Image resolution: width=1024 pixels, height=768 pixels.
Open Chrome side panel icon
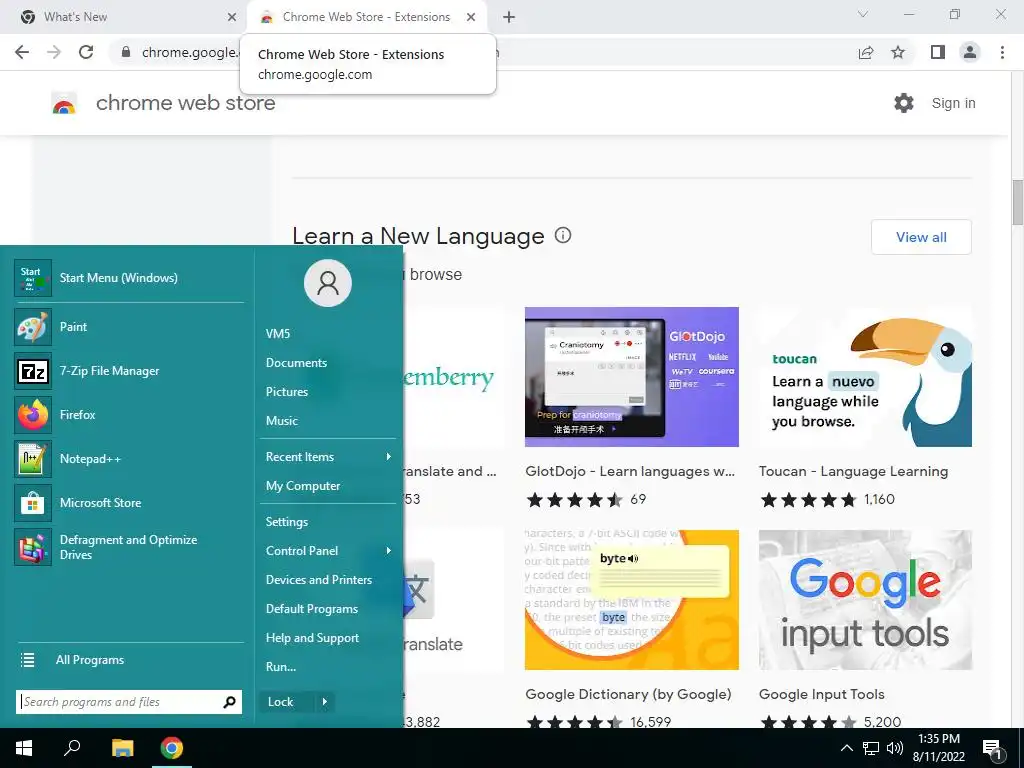[x=938, y=52]
